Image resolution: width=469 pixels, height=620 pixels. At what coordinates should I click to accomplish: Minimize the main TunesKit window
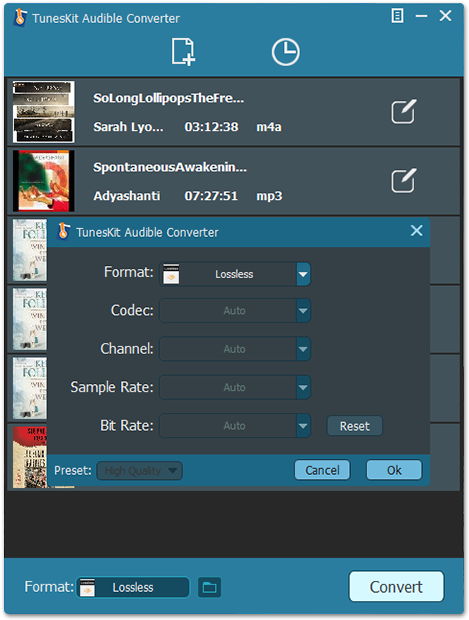point(421,16)
